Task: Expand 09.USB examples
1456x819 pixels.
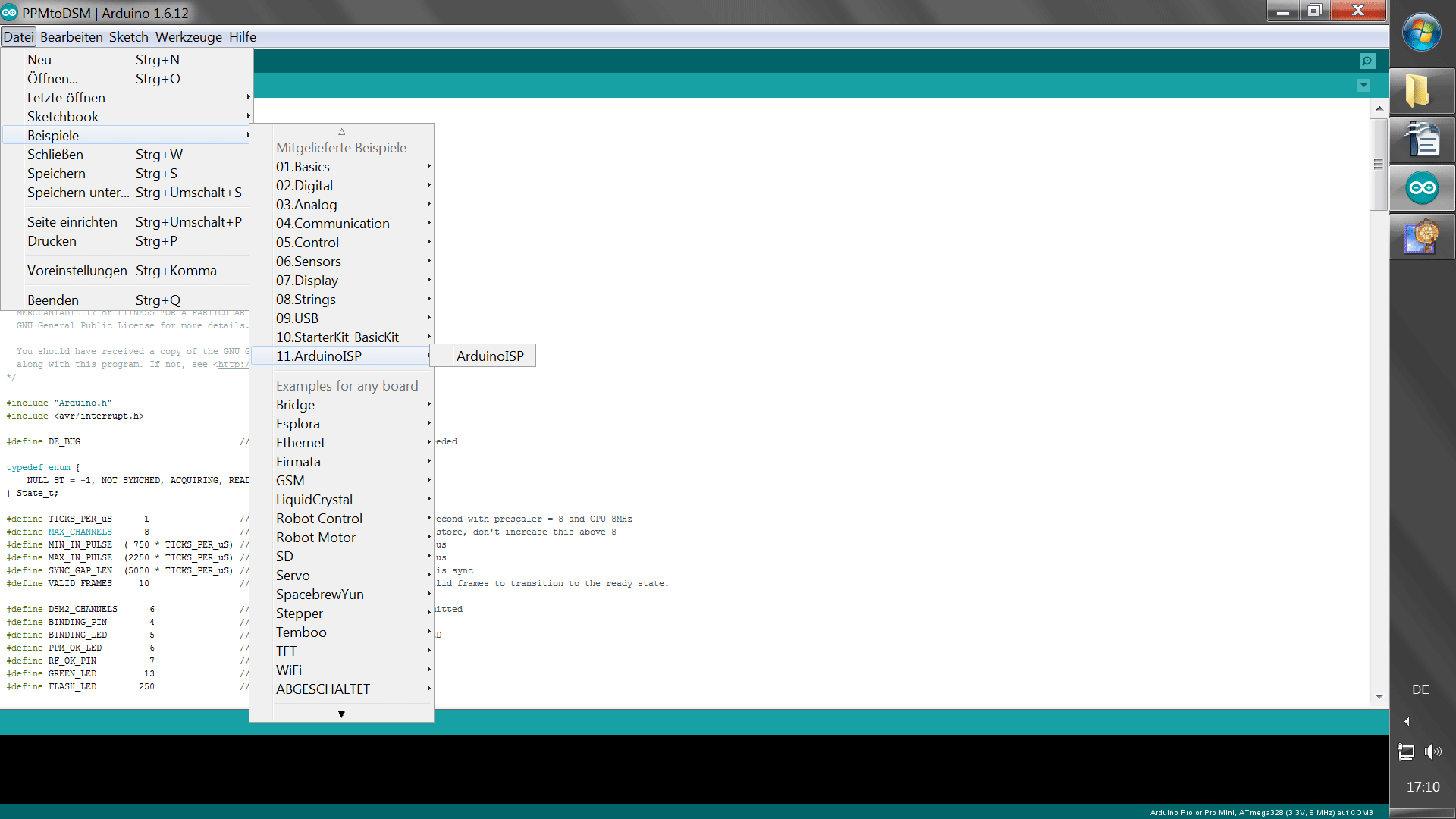Action: pos(341,318)
